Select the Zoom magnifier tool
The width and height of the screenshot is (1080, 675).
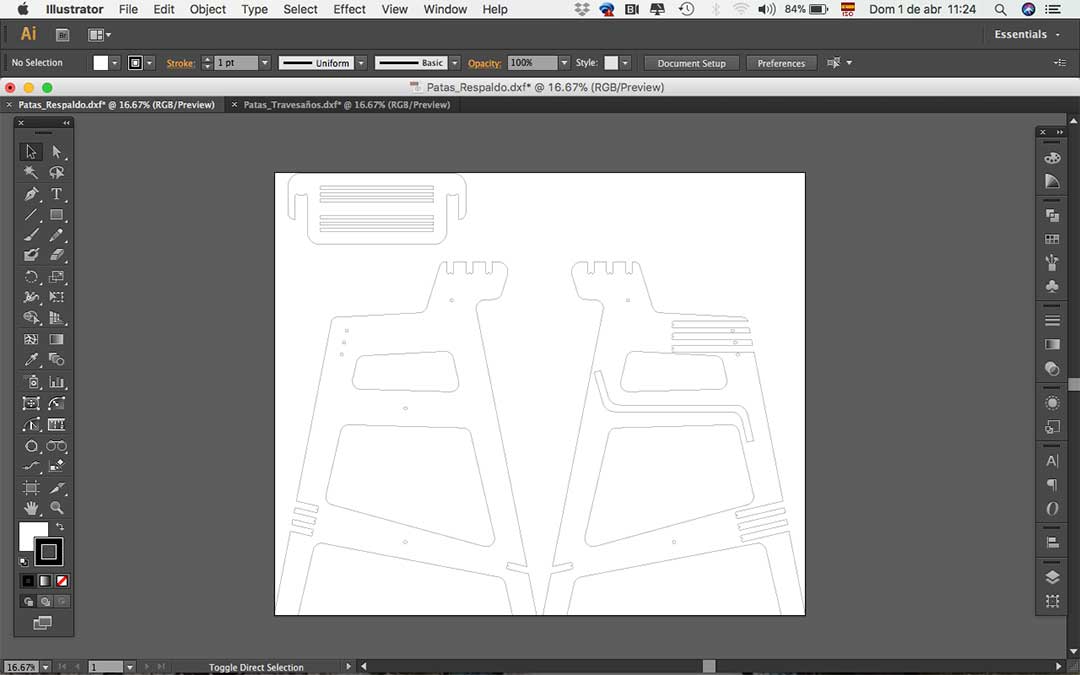pos(56,508)
